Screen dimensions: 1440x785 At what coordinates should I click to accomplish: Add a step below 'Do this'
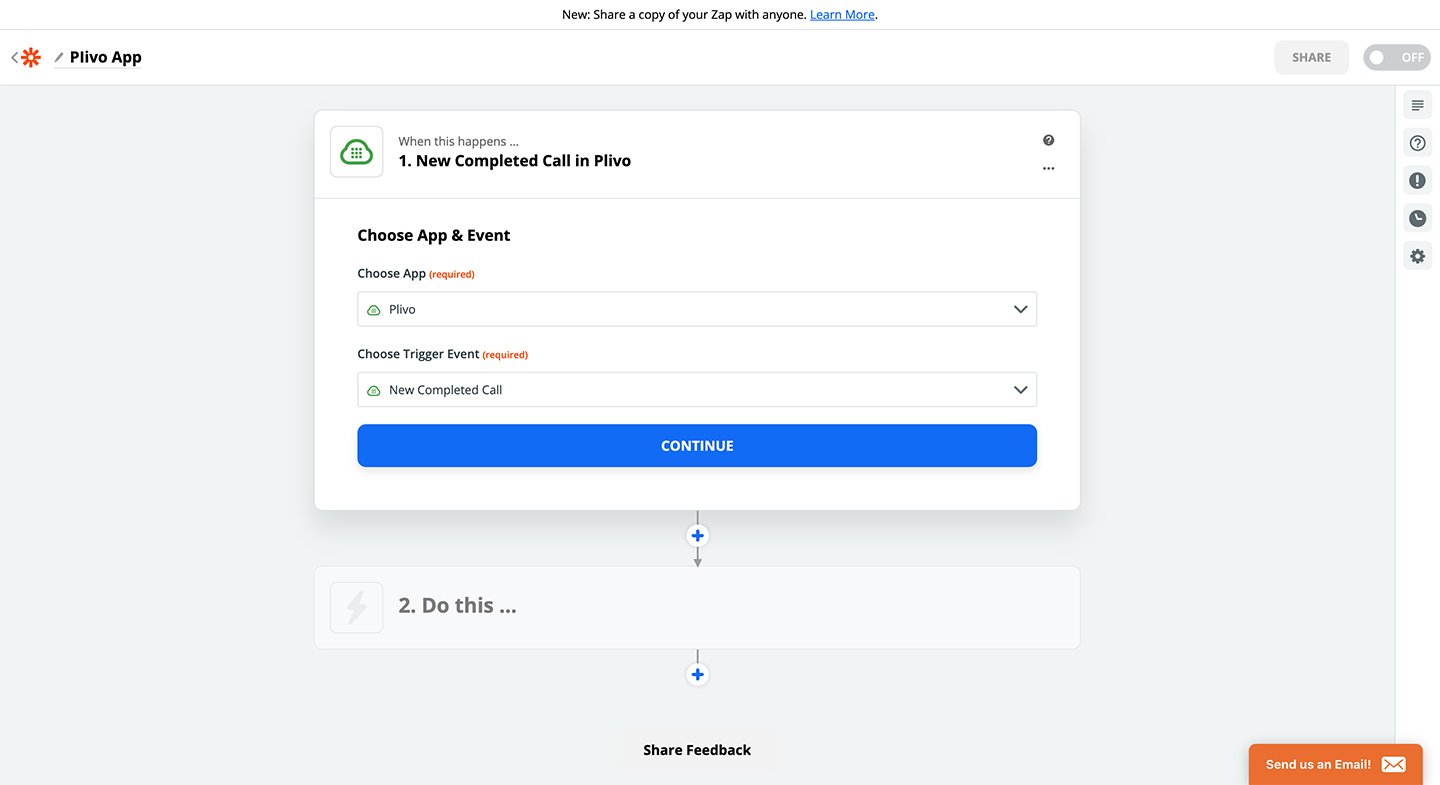pyautogui.click(x=698, y=675)
